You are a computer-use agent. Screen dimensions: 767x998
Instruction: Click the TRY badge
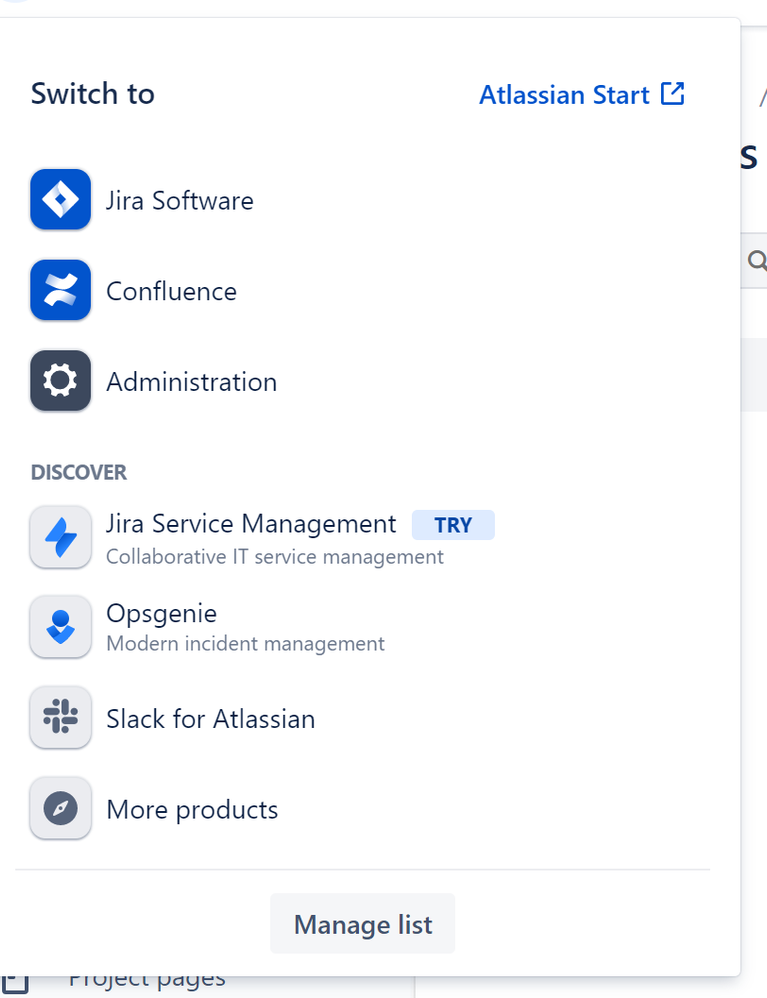(453, 525)
